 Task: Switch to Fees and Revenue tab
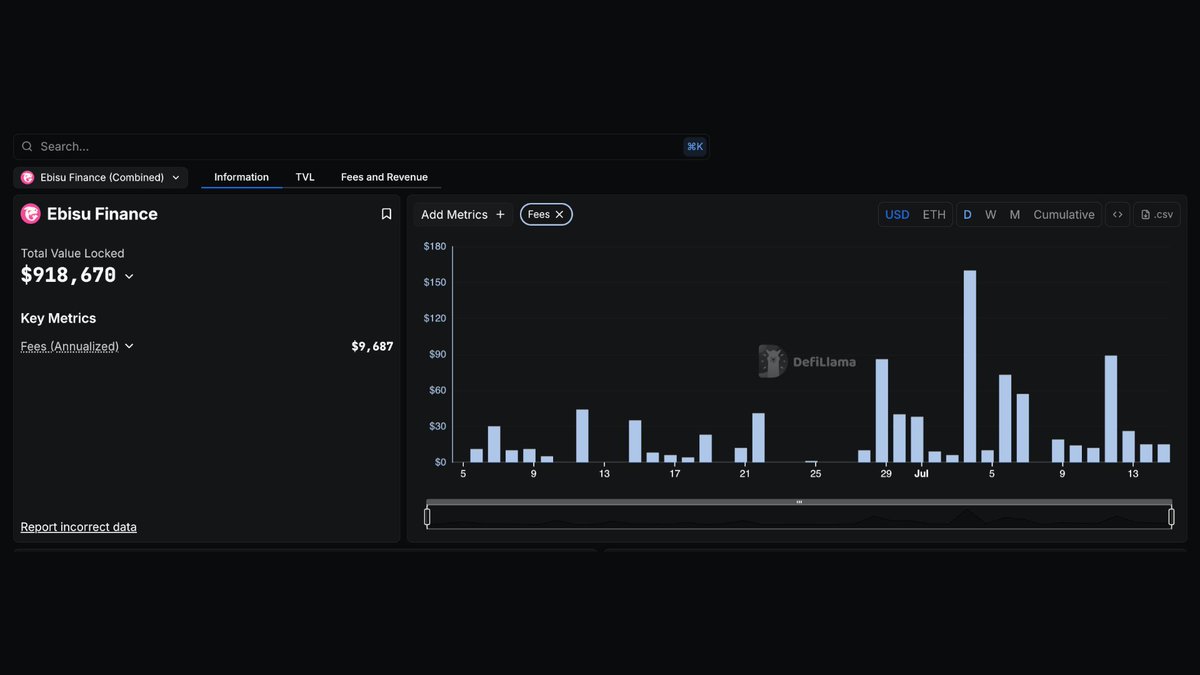click(384, 177)
